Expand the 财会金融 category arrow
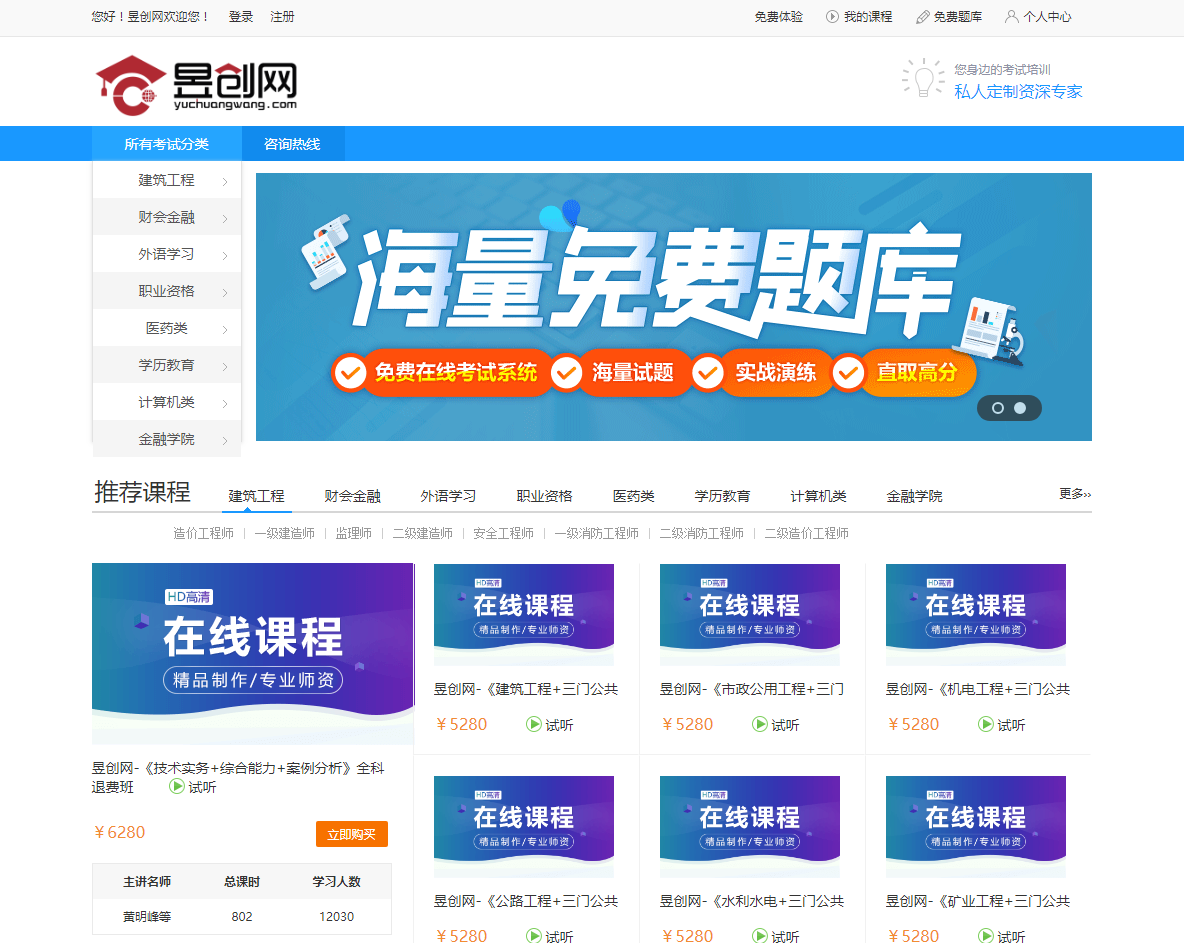 [225, 218]
